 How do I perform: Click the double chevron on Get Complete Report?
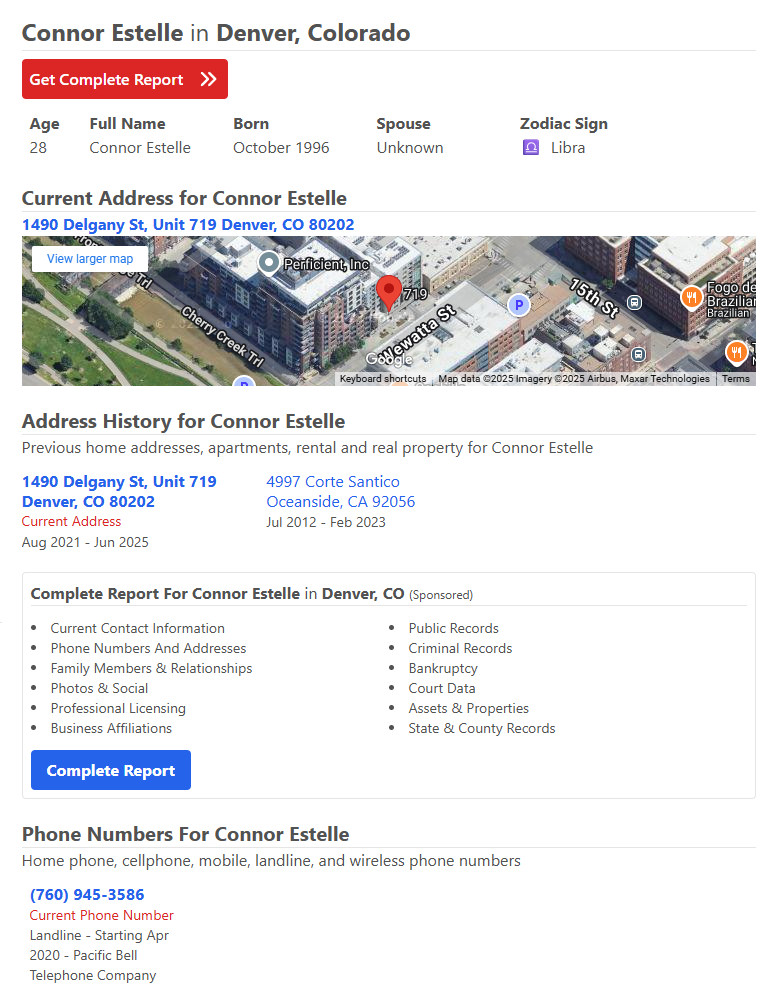click(208, 79)
